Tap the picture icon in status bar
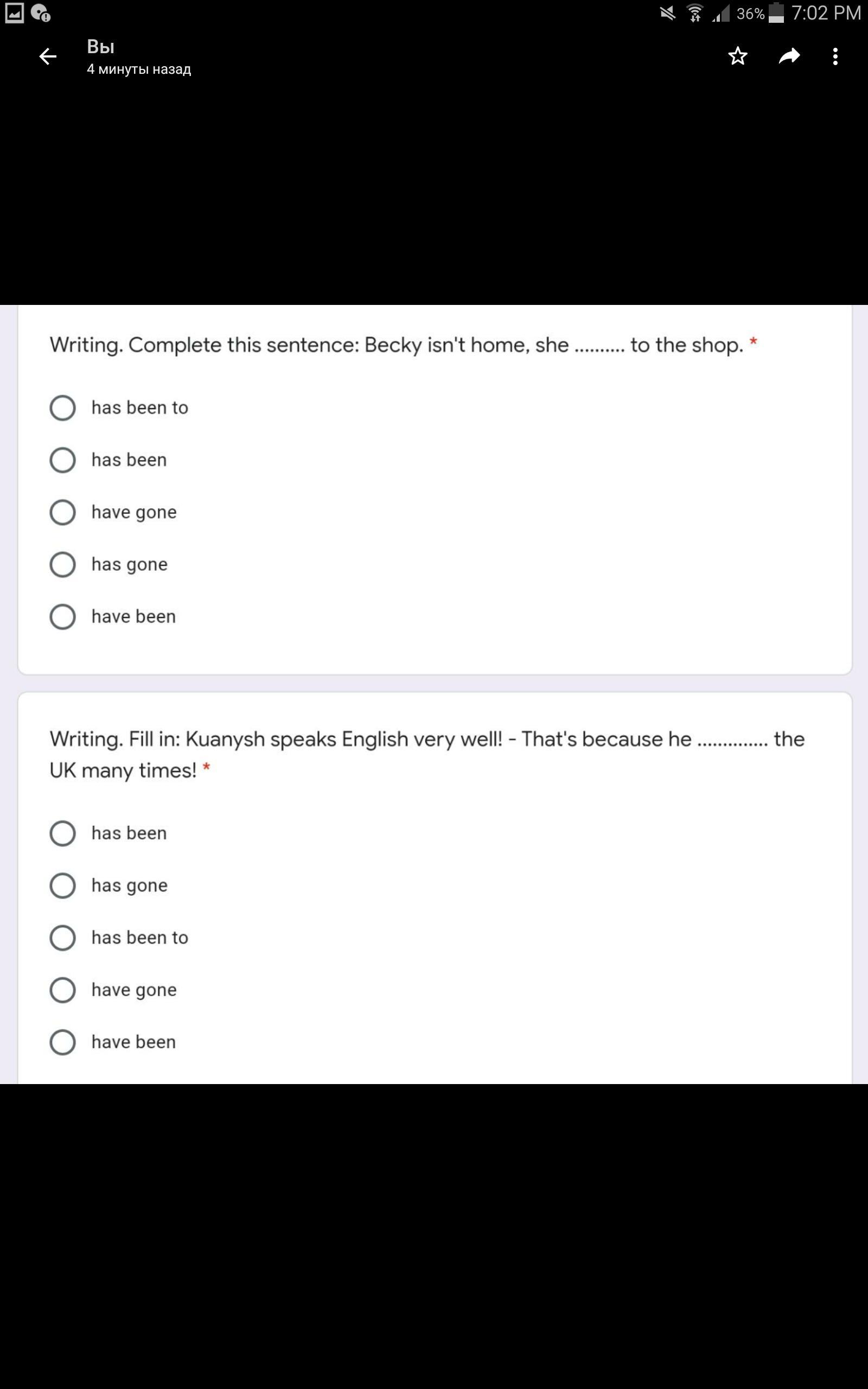 click(14, 12)
